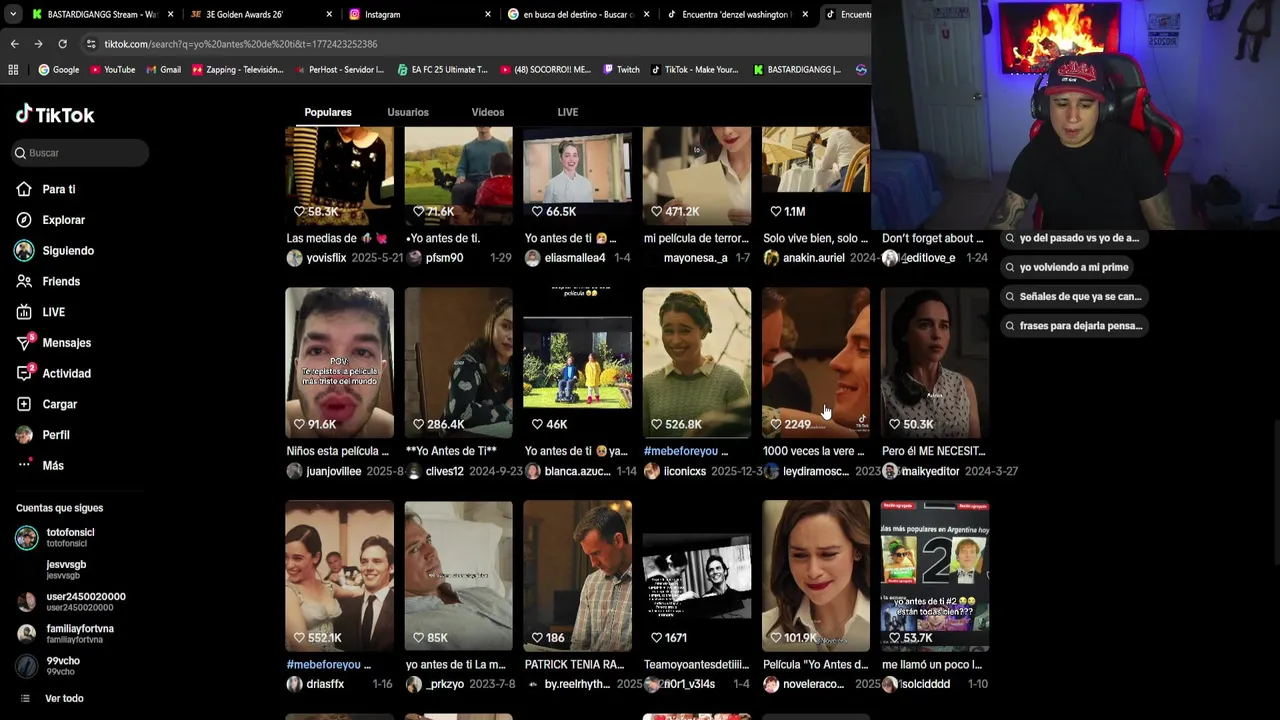The height and width of the screenshot is (720, 1280).
Task: Click the Buscar search field
Action: (x=80, y=153)
